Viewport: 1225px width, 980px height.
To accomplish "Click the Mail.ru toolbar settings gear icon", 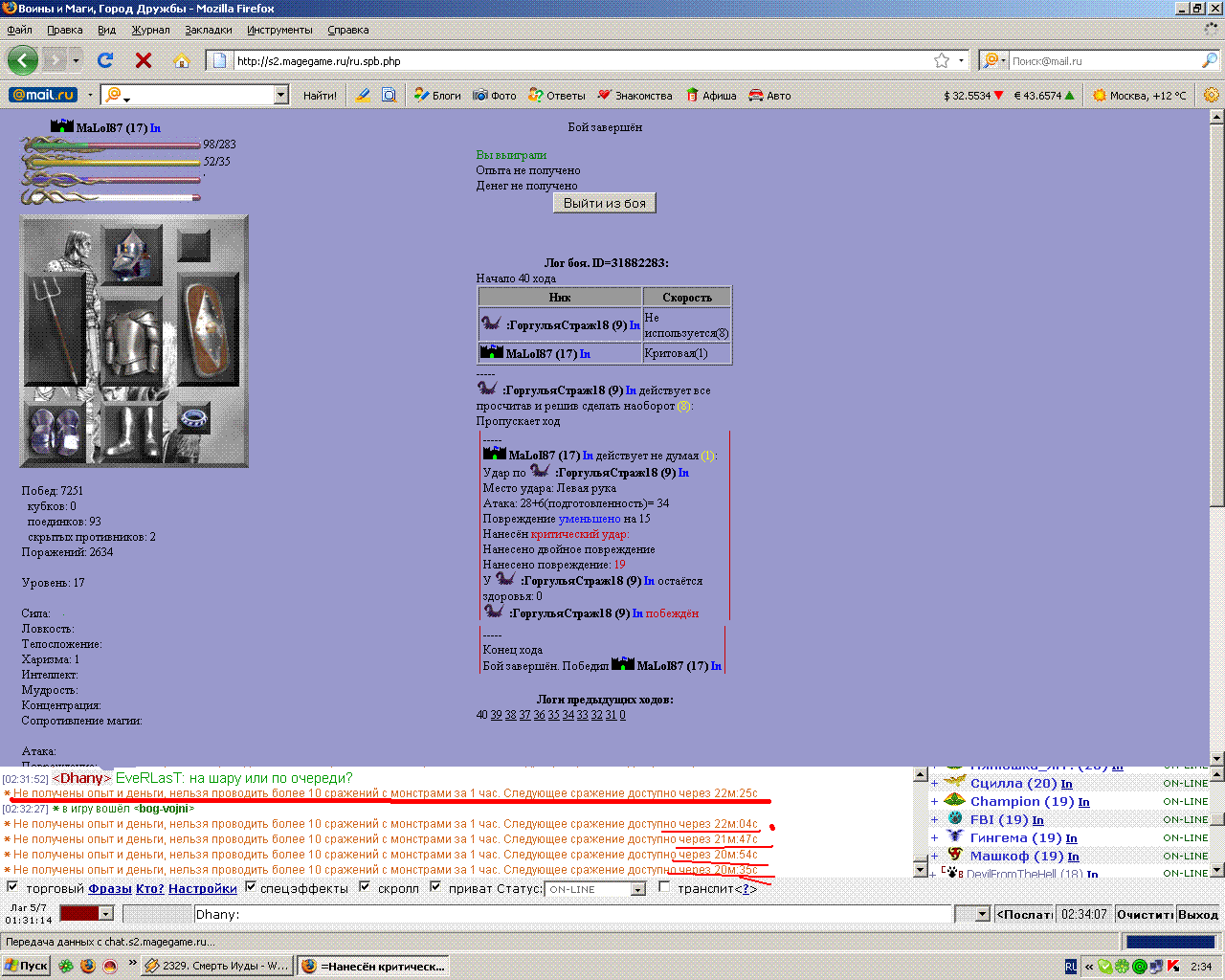I will pyautogui.click(x=1211, y=95).
